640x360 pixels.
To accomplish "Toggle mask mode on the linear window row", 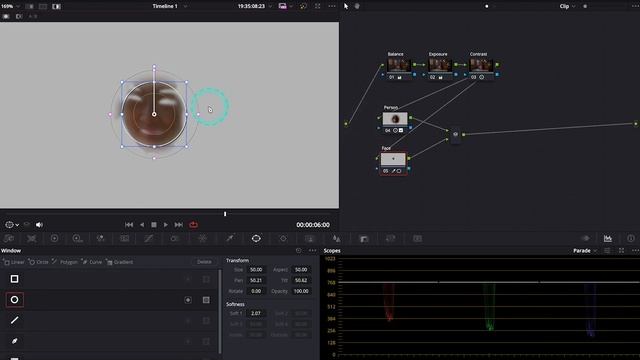I will click(206, 279).
